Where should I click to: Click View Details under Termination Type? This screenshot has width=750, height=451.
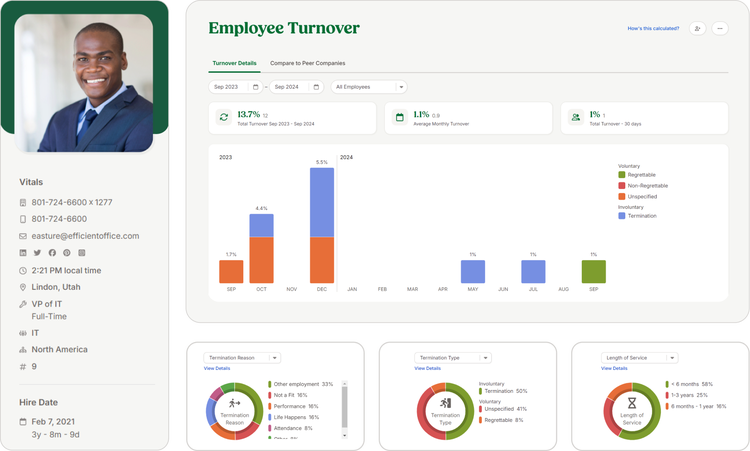pos(427,368)
